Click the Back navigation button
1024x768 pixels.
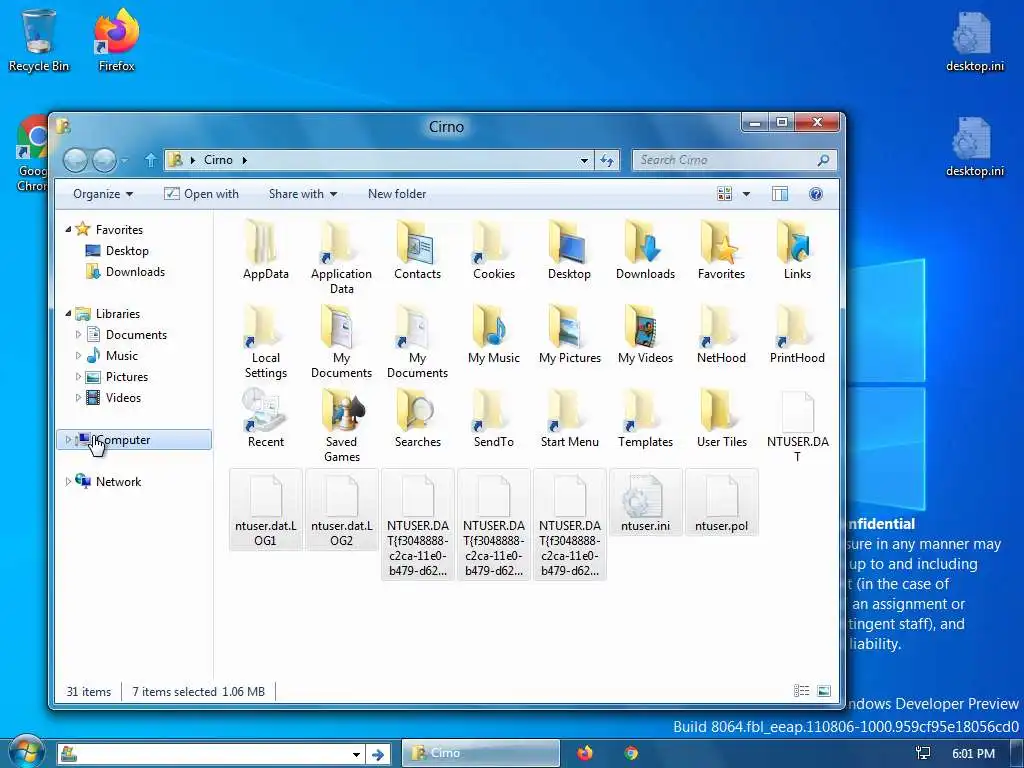click(x=75, y=160)
